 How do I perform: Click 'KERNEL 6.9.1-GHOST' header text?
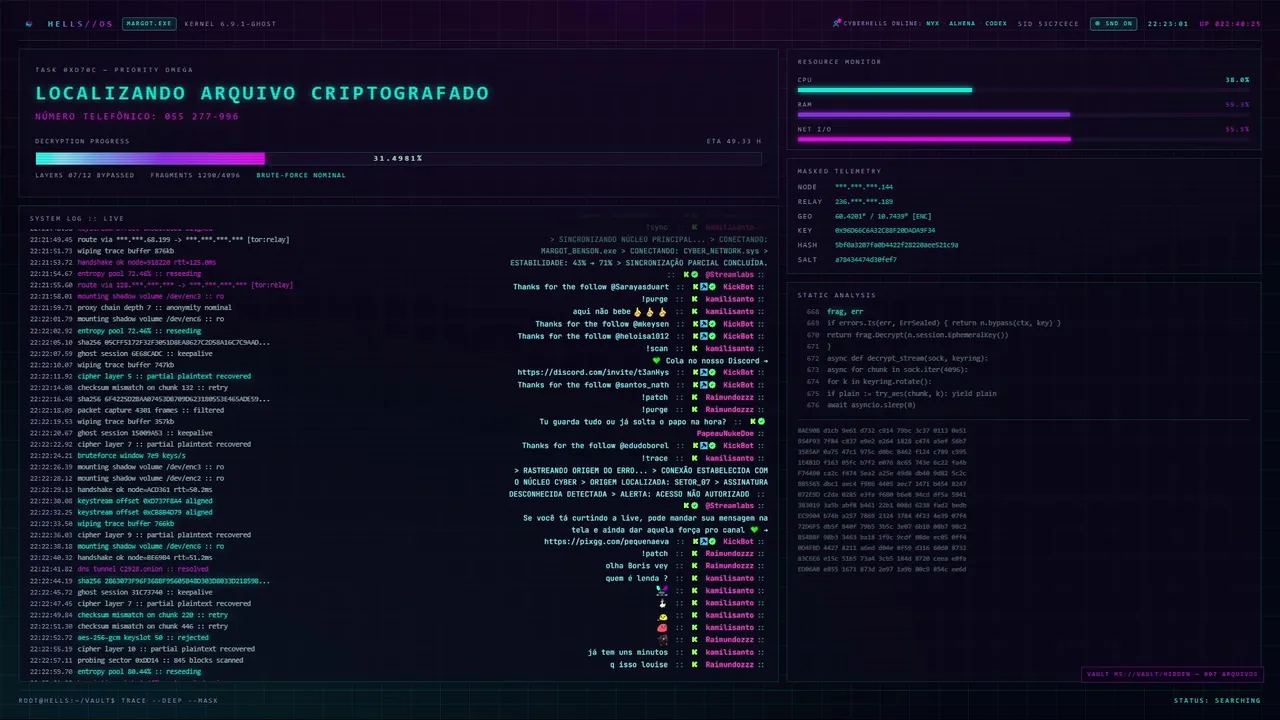click(x=230, y=23)
